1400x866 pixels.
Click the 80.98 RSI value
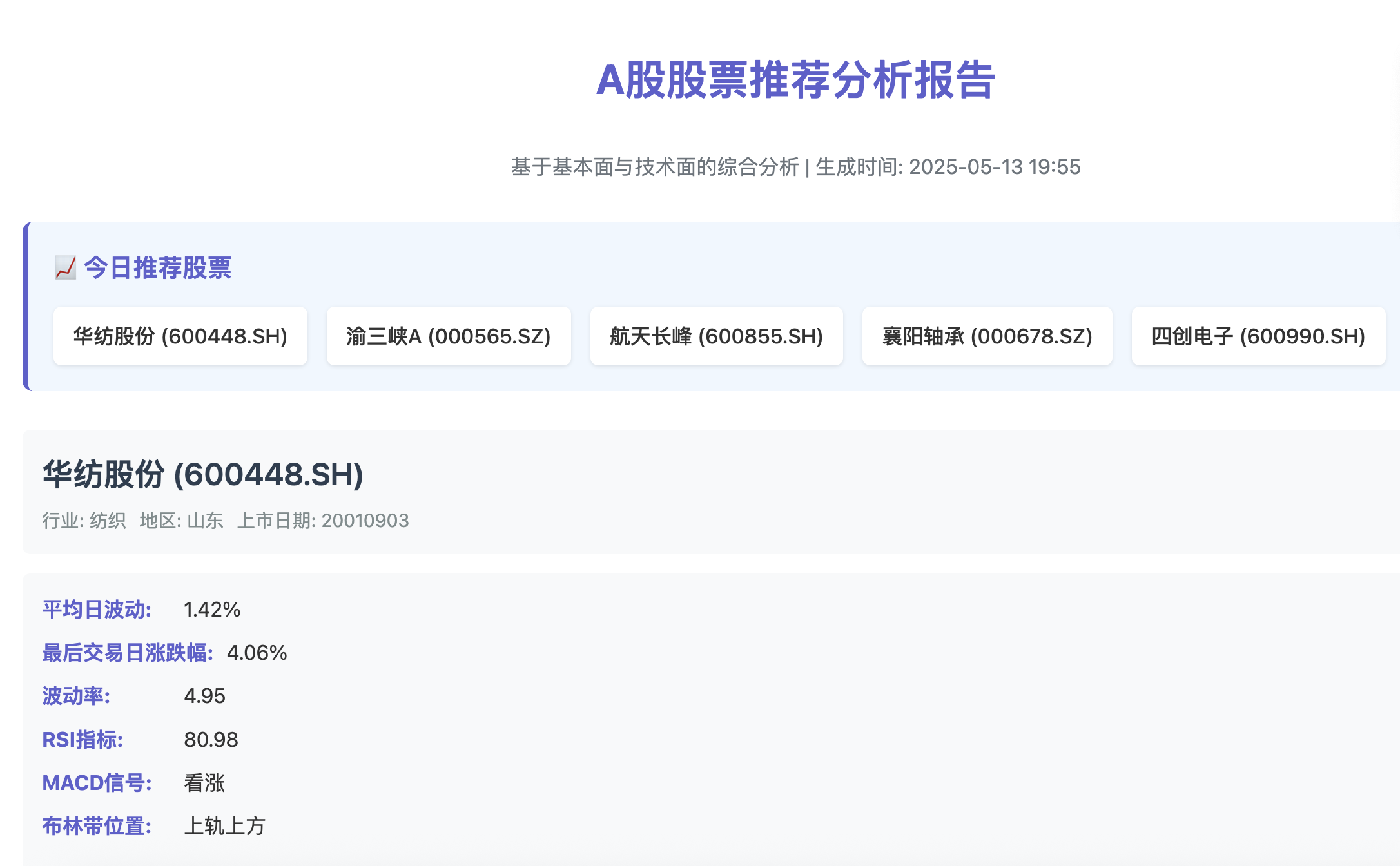[x=211, y=740]
